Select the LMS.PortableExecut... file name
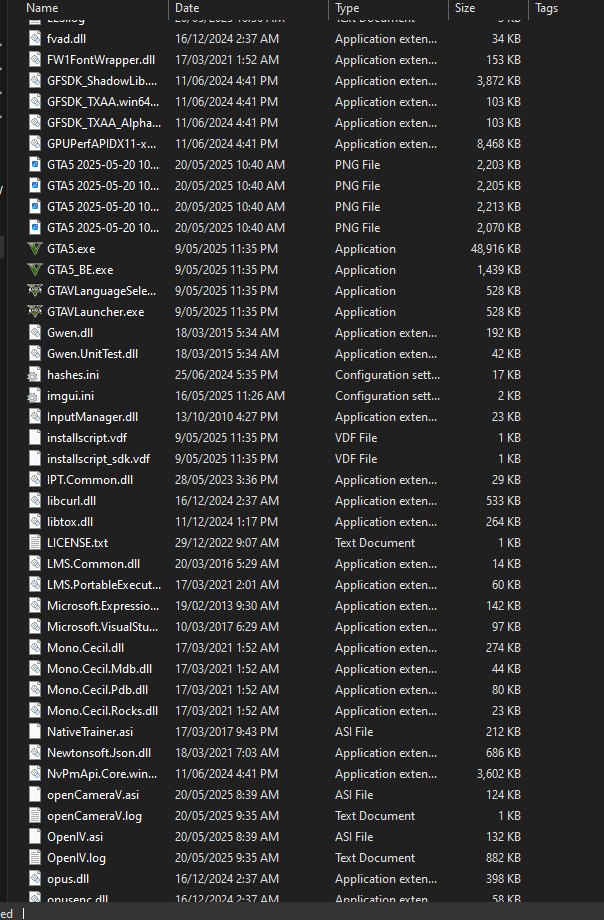 click(104, 585)
